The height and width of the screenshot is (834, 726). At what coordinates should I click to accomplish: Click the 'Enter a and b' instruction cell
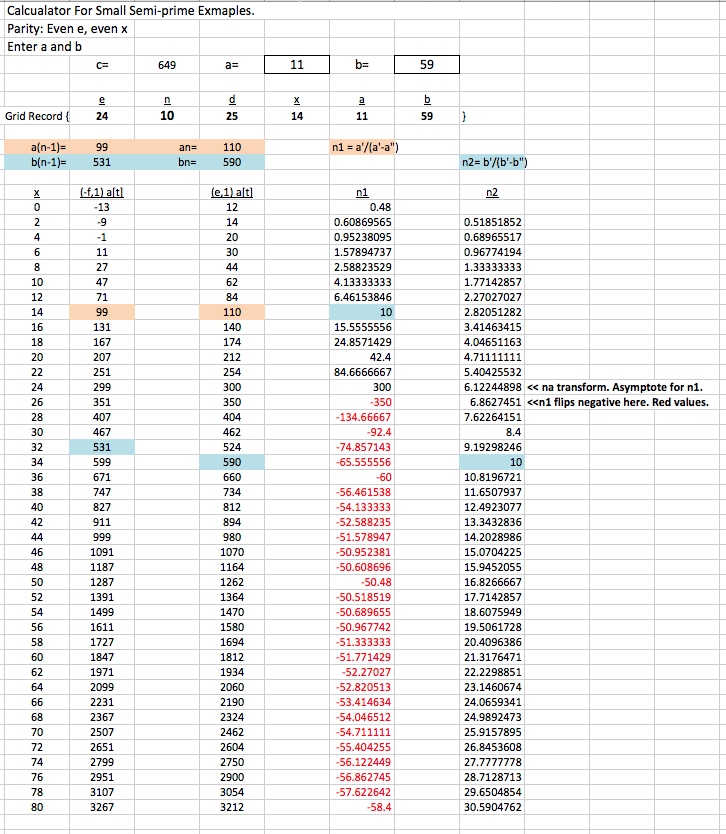[45, 47]
